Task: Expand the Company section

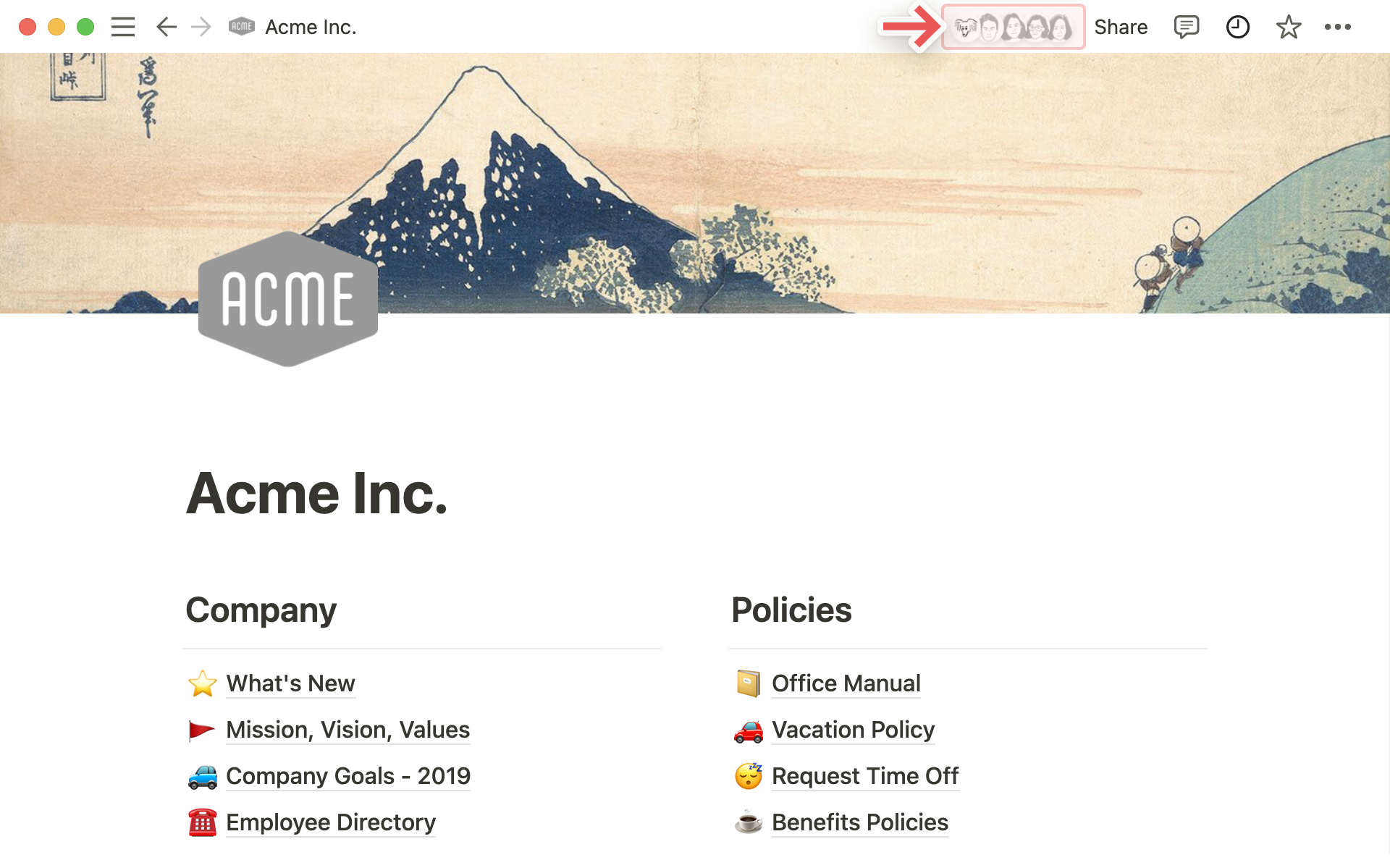Action: tap(260, 608)
